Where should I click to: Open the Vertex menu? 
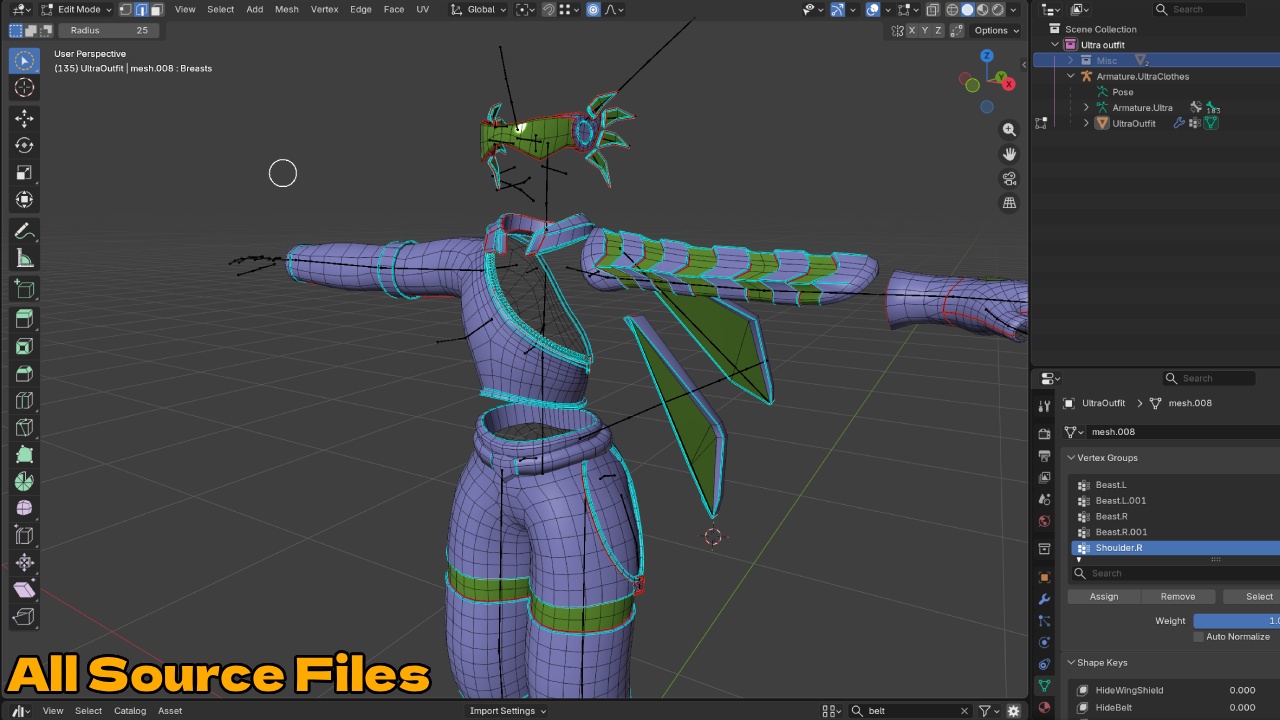(x=324, y=9)
